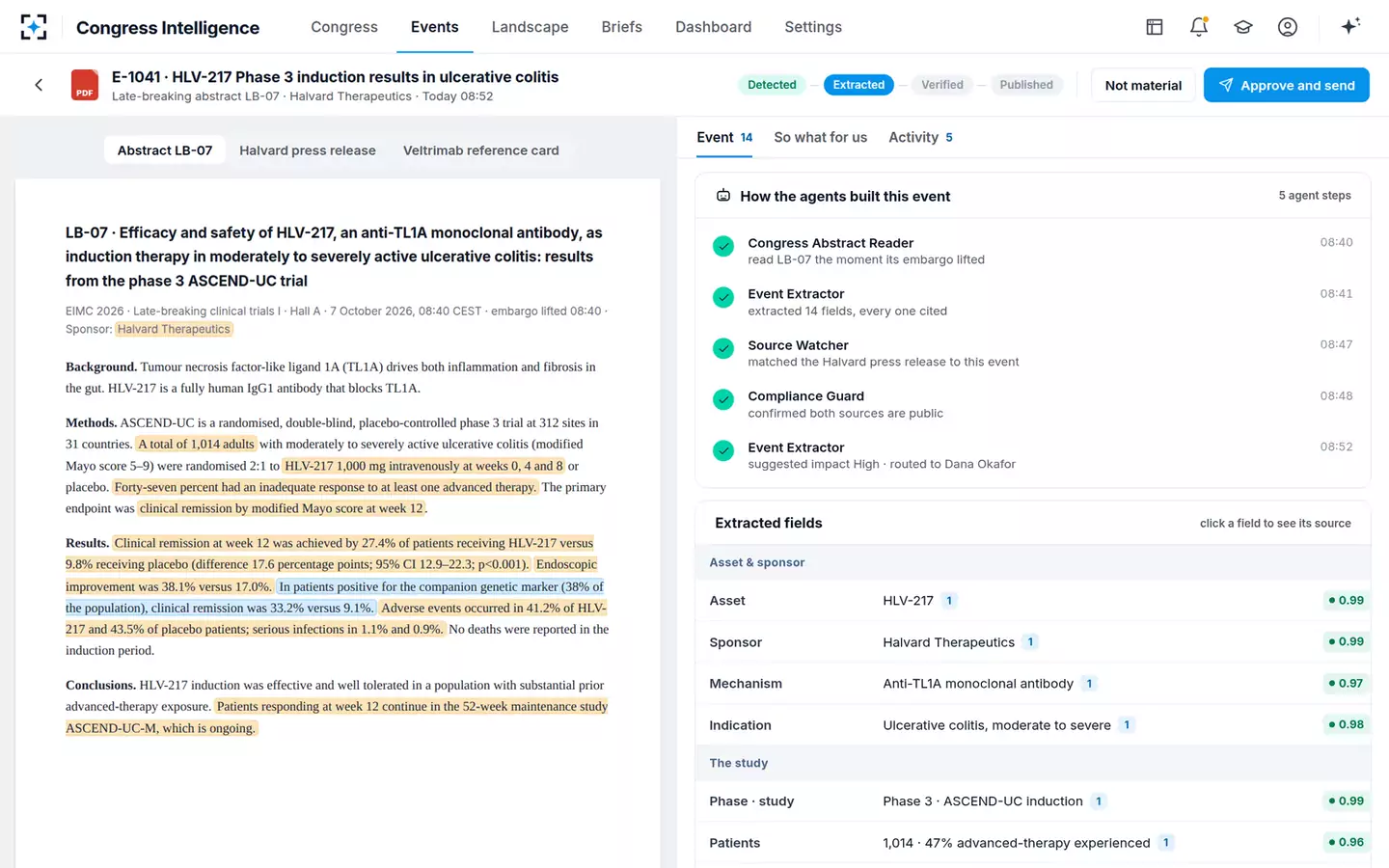Image resolution: width=1389 pixels, height=868 pixels.
Task: Click the graduation cap help icon
Action: [1243, 27]
